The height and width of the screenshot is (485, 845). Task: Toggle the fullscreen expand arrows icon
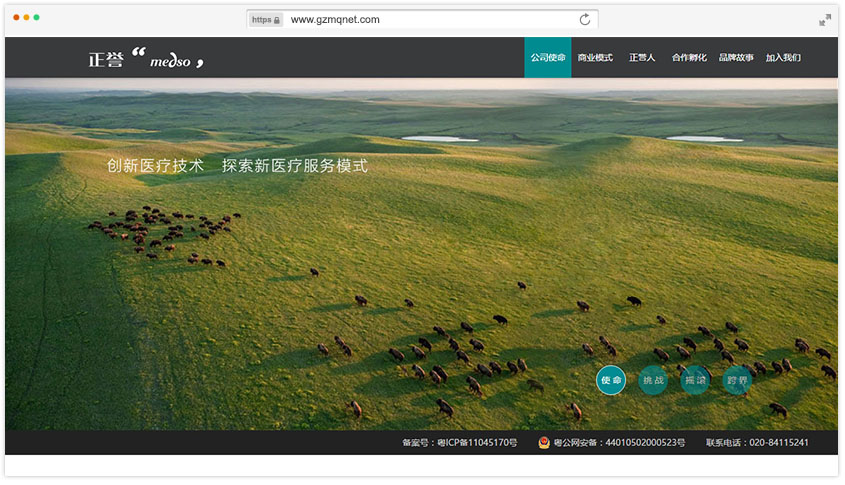[825, 20]
